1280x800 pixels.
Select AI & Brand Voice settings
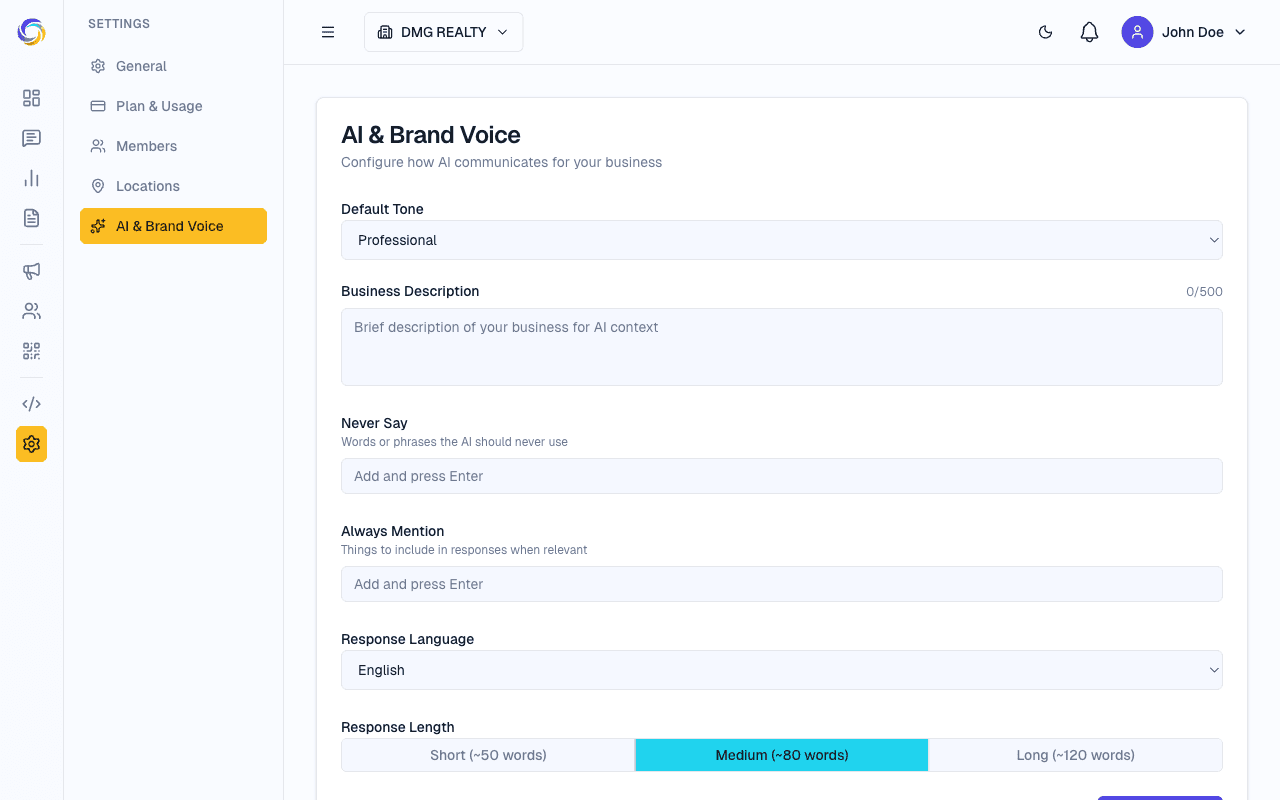[173, 226]
